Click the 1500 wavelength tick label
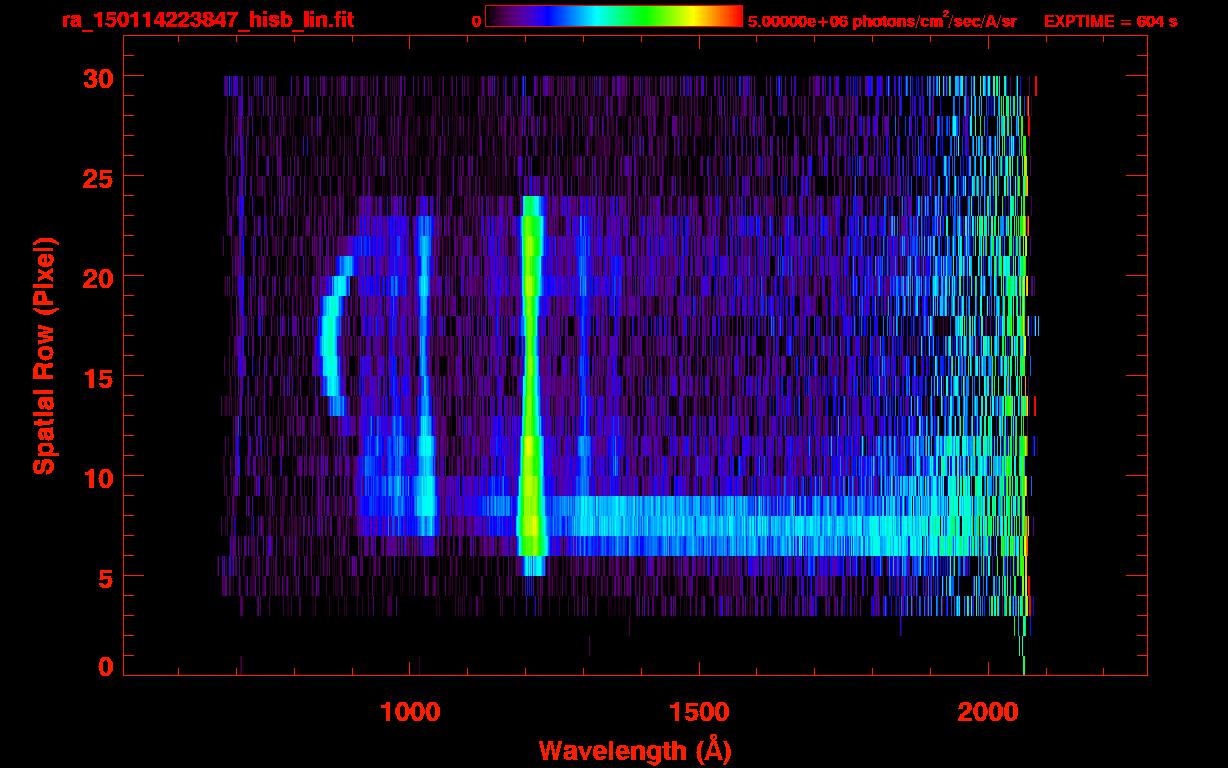Image resolution: width=1228 pixels, height=768 pixels. tap(699, 712)
